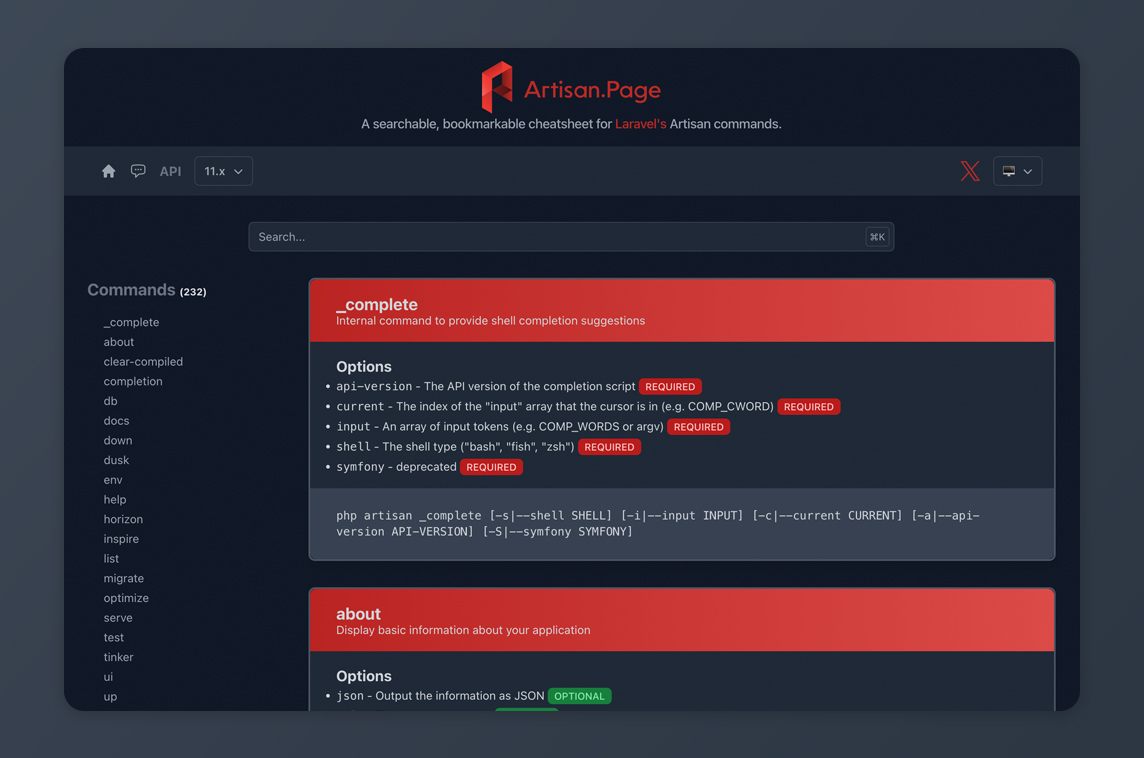Expand the 11.x version dropdown
The width and height of the screenshot is (1144, 758).
pos(223,171)
